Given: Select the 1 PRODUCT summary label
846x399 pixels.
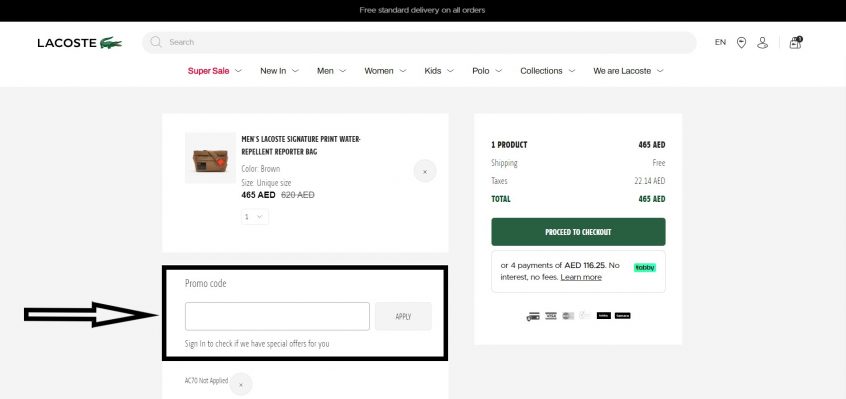Looking at the screenshot, I should [509, 145].
